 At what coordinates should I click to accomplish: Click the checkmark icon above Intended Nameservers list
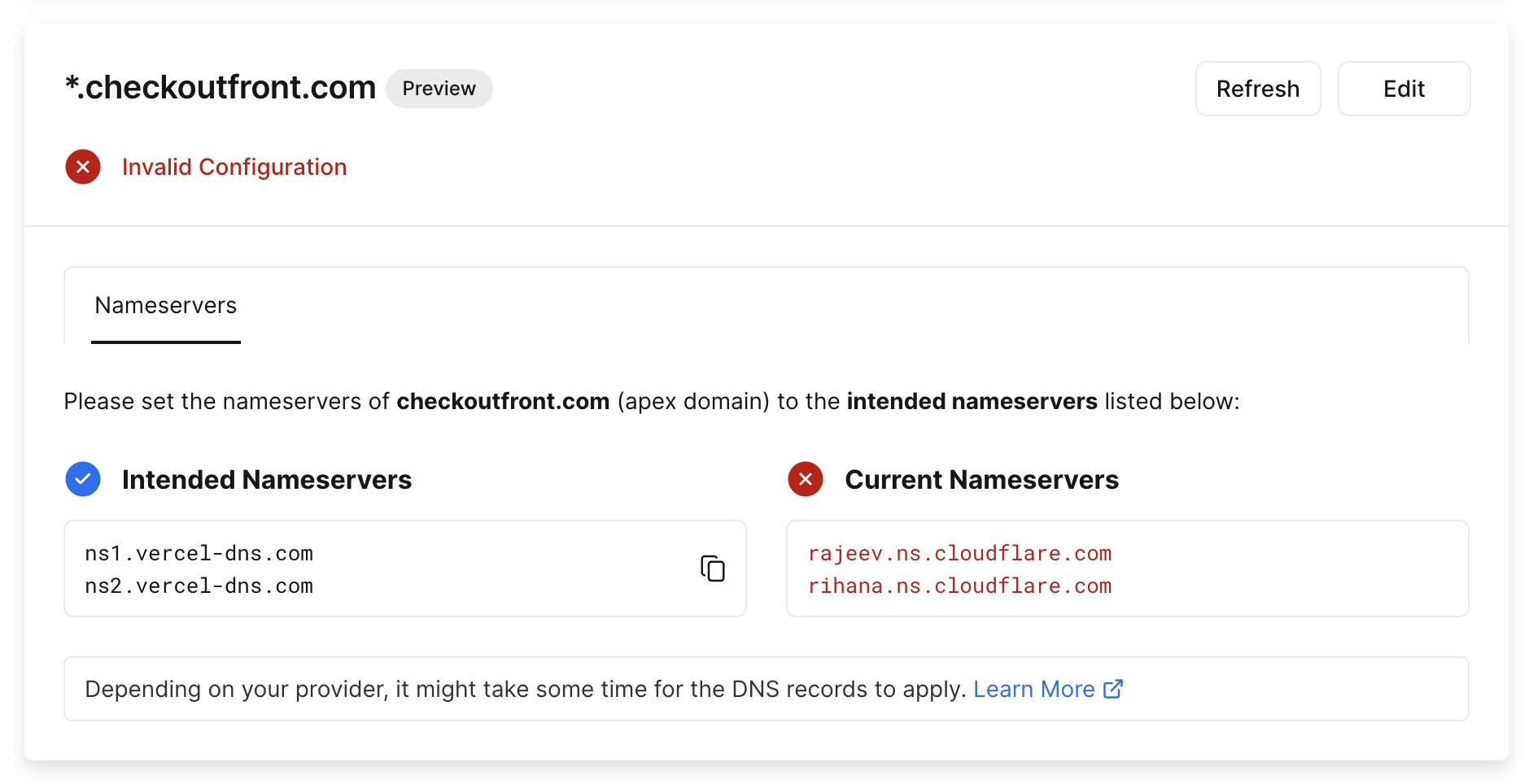pyautogui.click(x=82, y=479)
